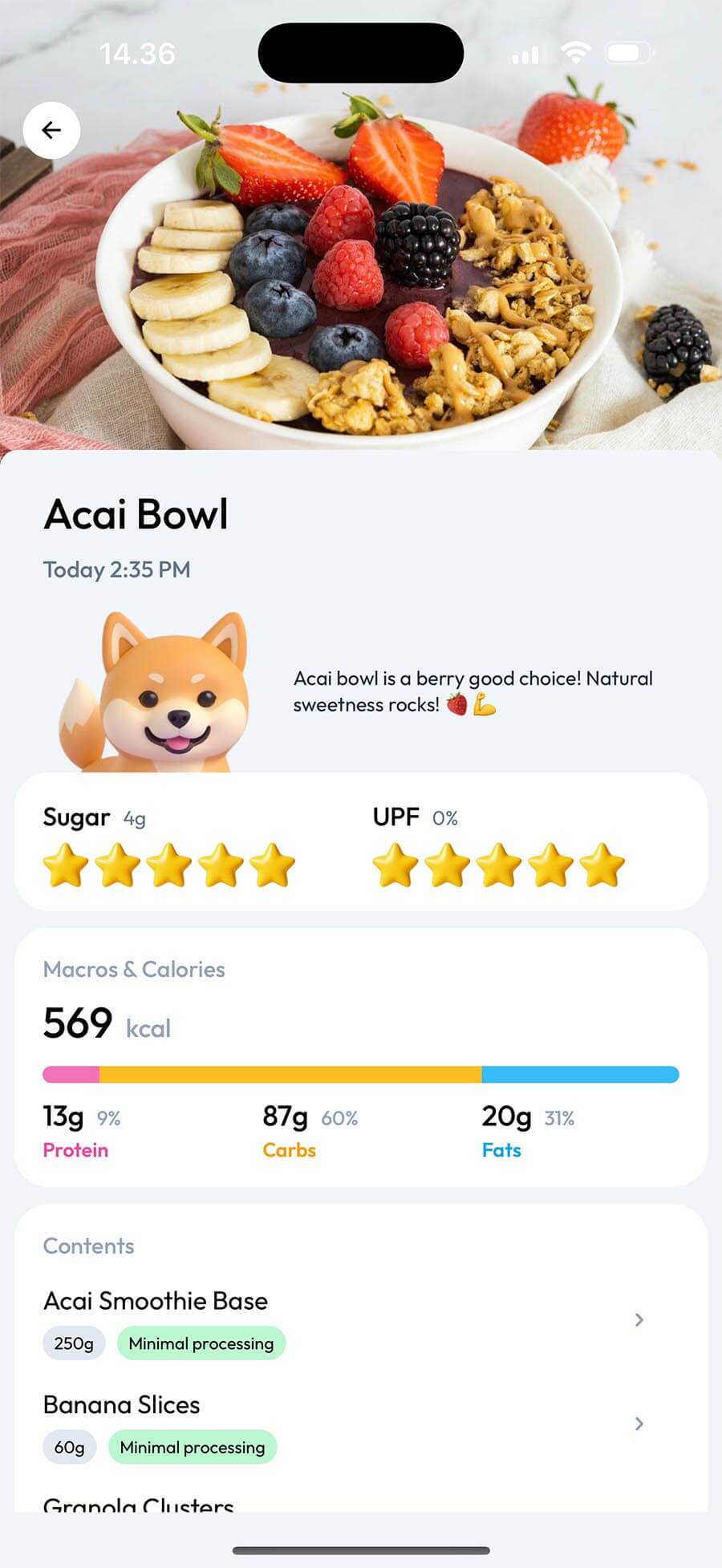The image size is (722, 1568).
Task: Tap Banana Slices Minimal processing badge
Action: click(193, 1447)
